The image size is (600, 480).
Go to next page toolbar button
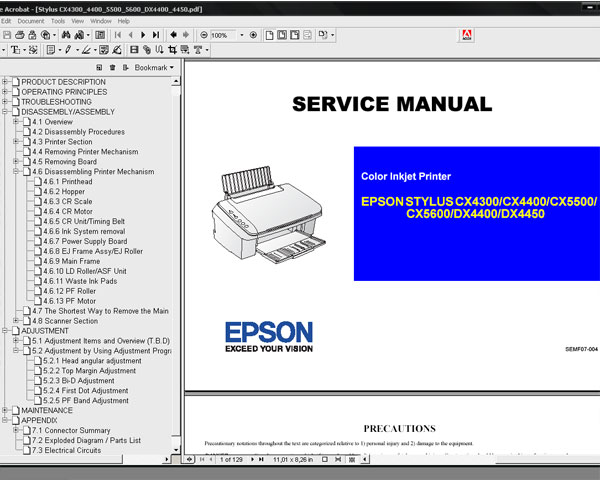click(x=143, y=35)
